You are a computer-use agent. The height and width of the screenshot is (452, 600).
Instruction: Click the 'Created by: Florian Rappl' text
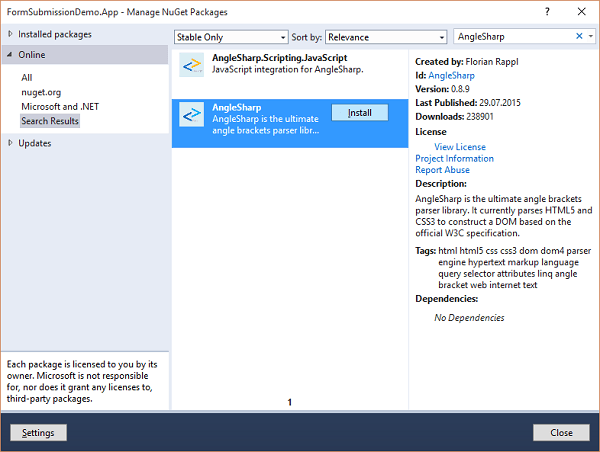click(x=467, y=62)
